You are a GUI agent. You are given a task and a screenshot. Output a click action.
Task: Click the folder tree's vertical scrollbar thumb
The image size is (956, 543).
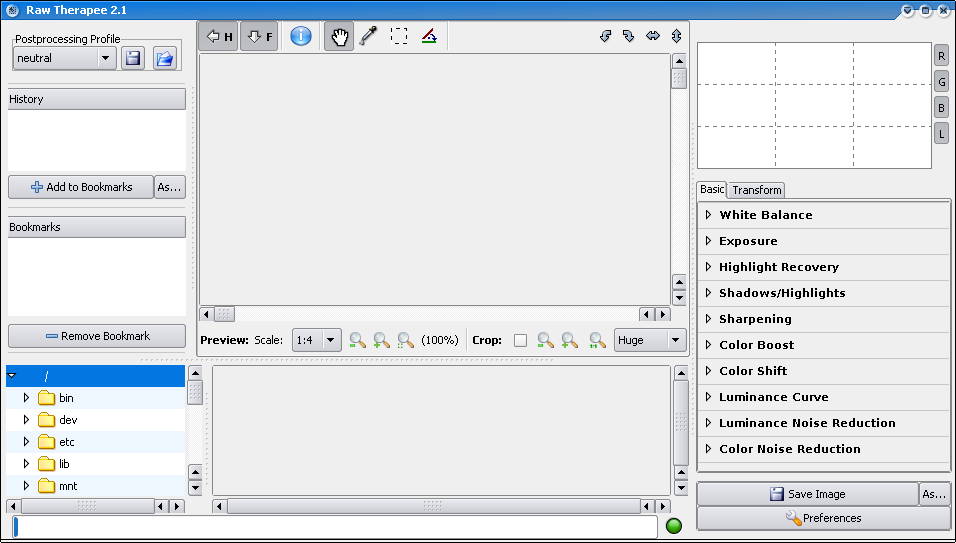point(195,392)
